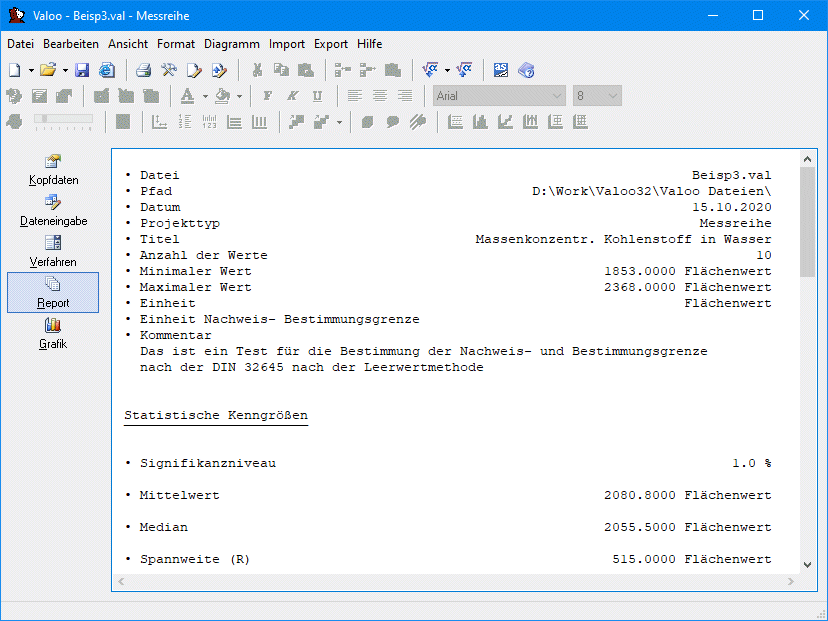Open the help book icon
Screen dimensions: 828x621
[526, 70]
